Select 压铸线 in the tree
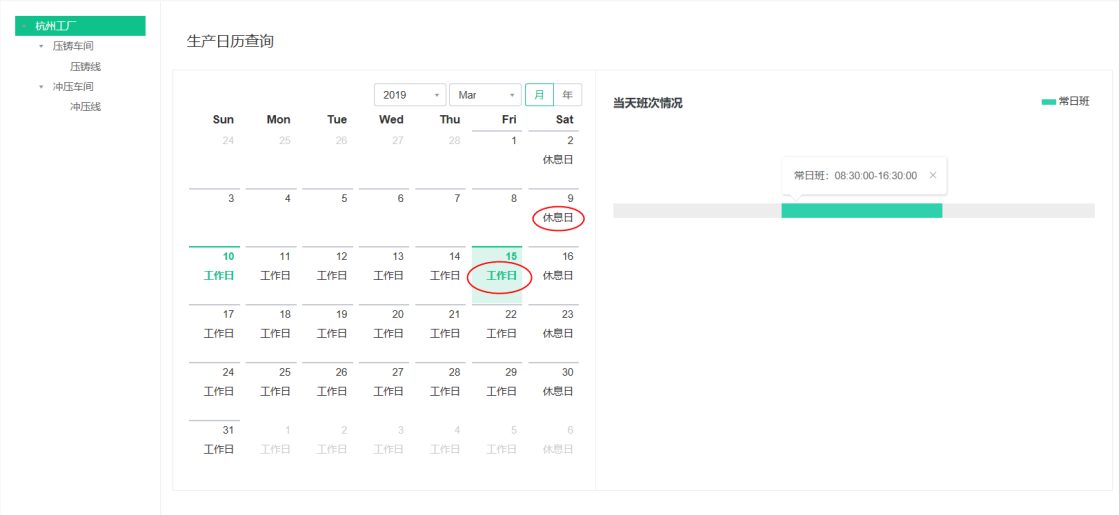Image resolution: width=1119 pixels, height=515 pixels. pyautogui.click(x=86, y=66)
